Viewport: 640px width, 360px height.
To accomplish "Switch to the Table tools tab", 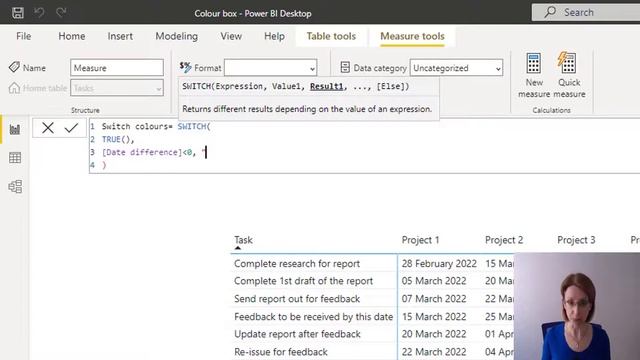I will coord(331,36).
